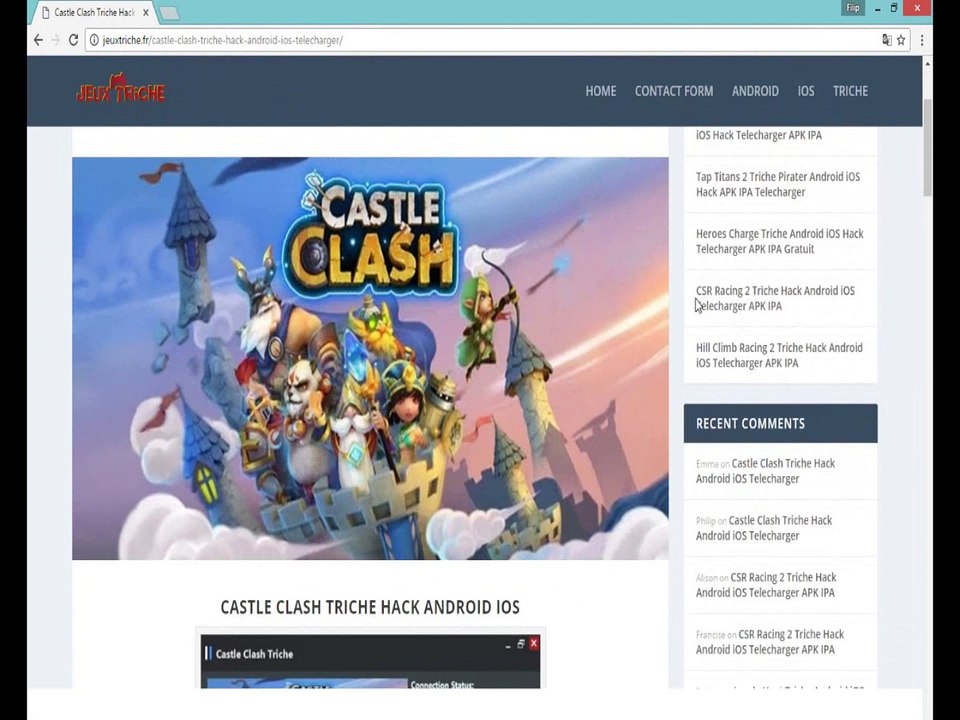960x720 pixels.
Task: Open TRICHE menu item
Action: point(850,91)
